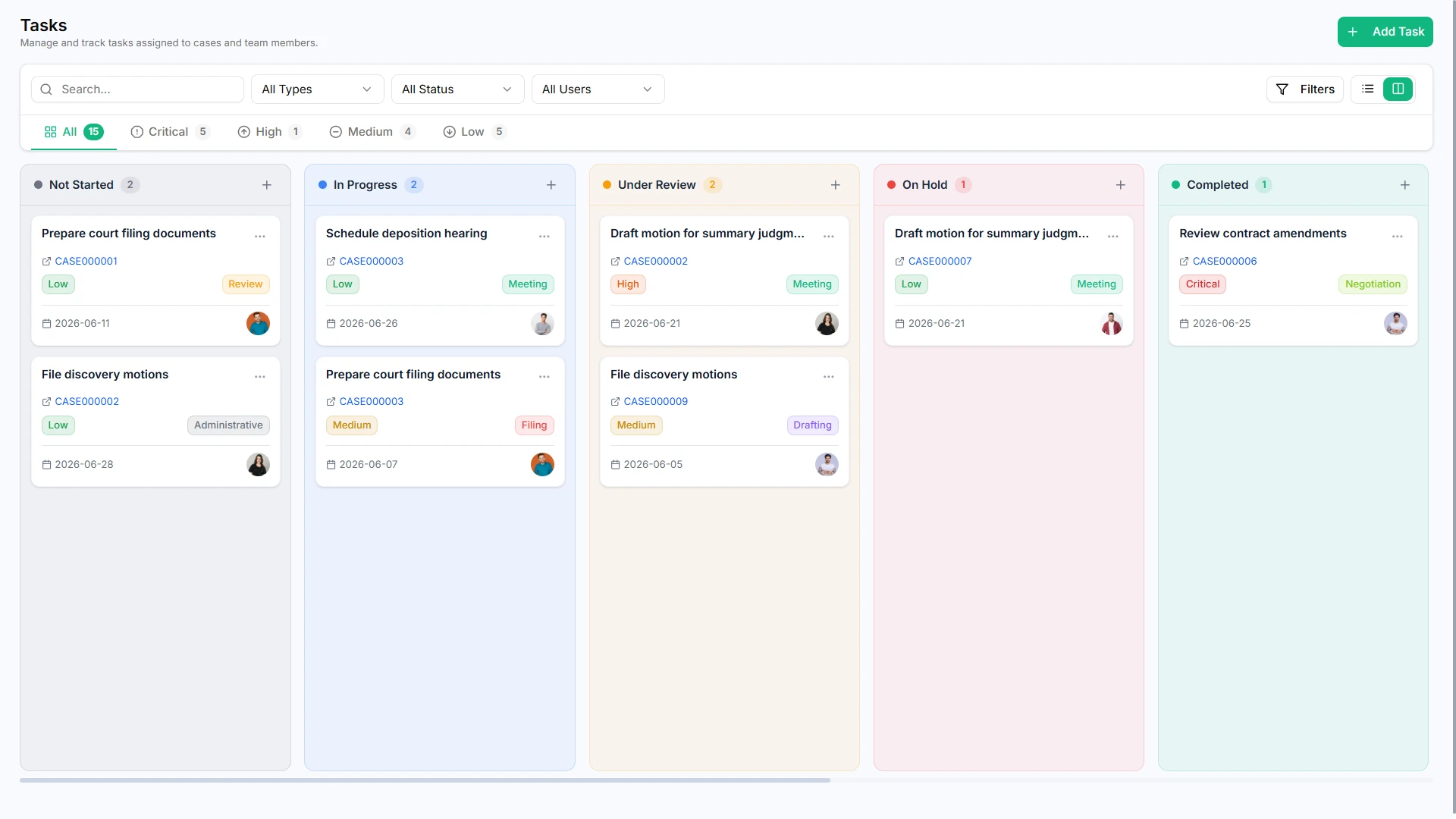Open the All Users dropdown
This screenshot has width=1456, height=819.
pyautogui.click(x=598, y=89)
